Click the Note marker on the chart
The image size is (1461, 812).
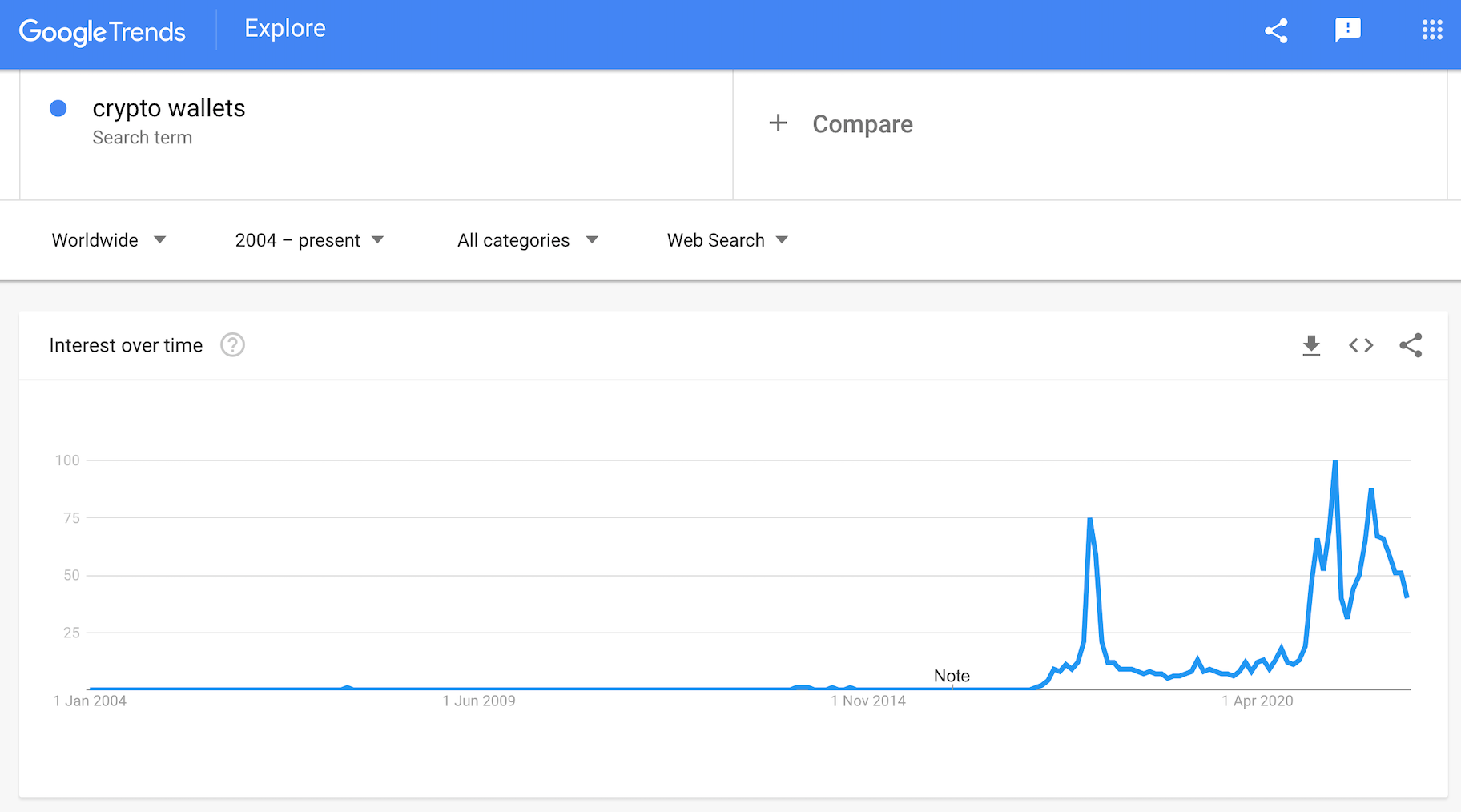pos(952,676)
